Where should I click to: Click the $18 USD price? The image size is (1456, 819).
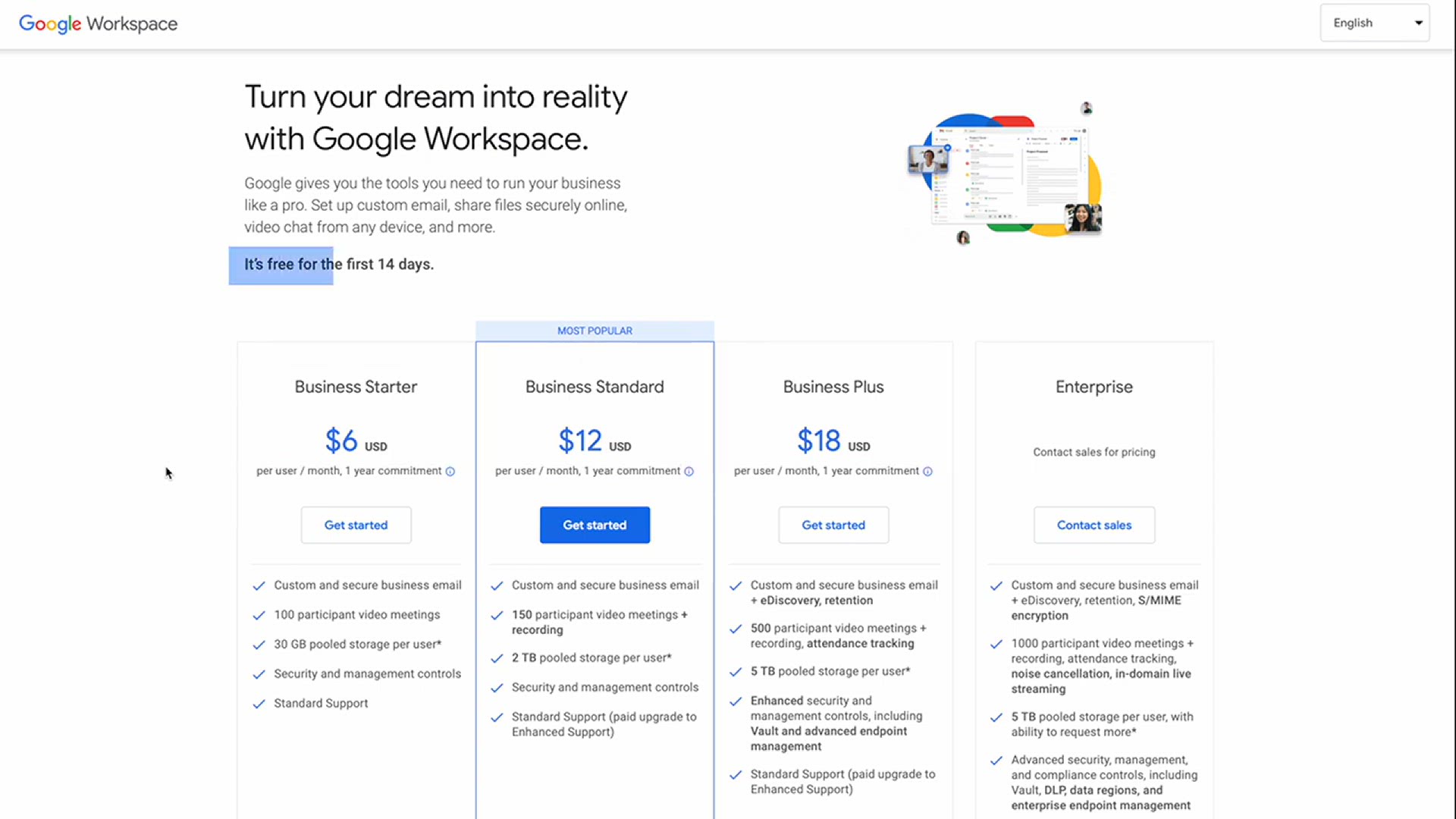click(x=833, y=441)
